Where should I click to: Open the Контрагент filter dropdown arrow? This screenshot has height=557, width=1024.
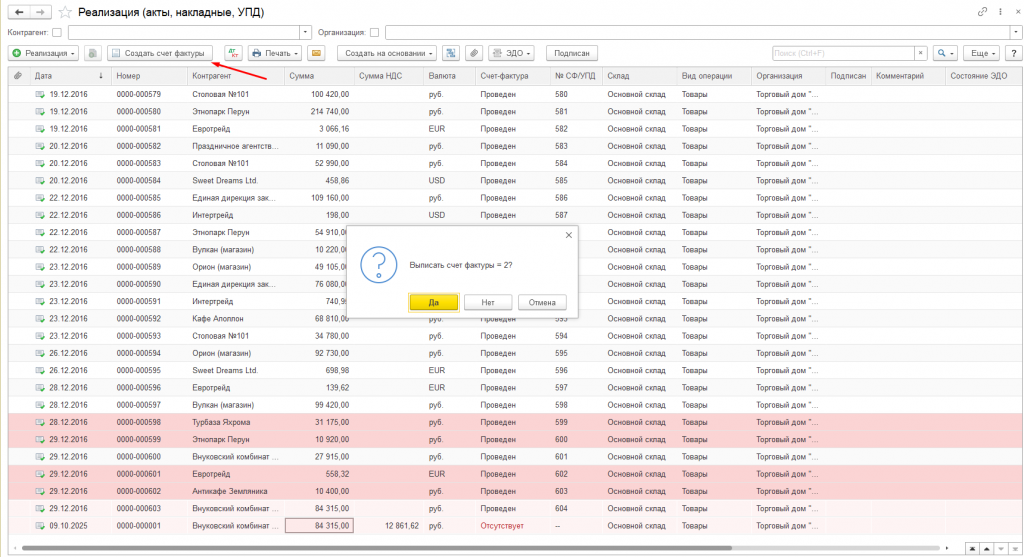pyautogui.click(x=303, y=32)
